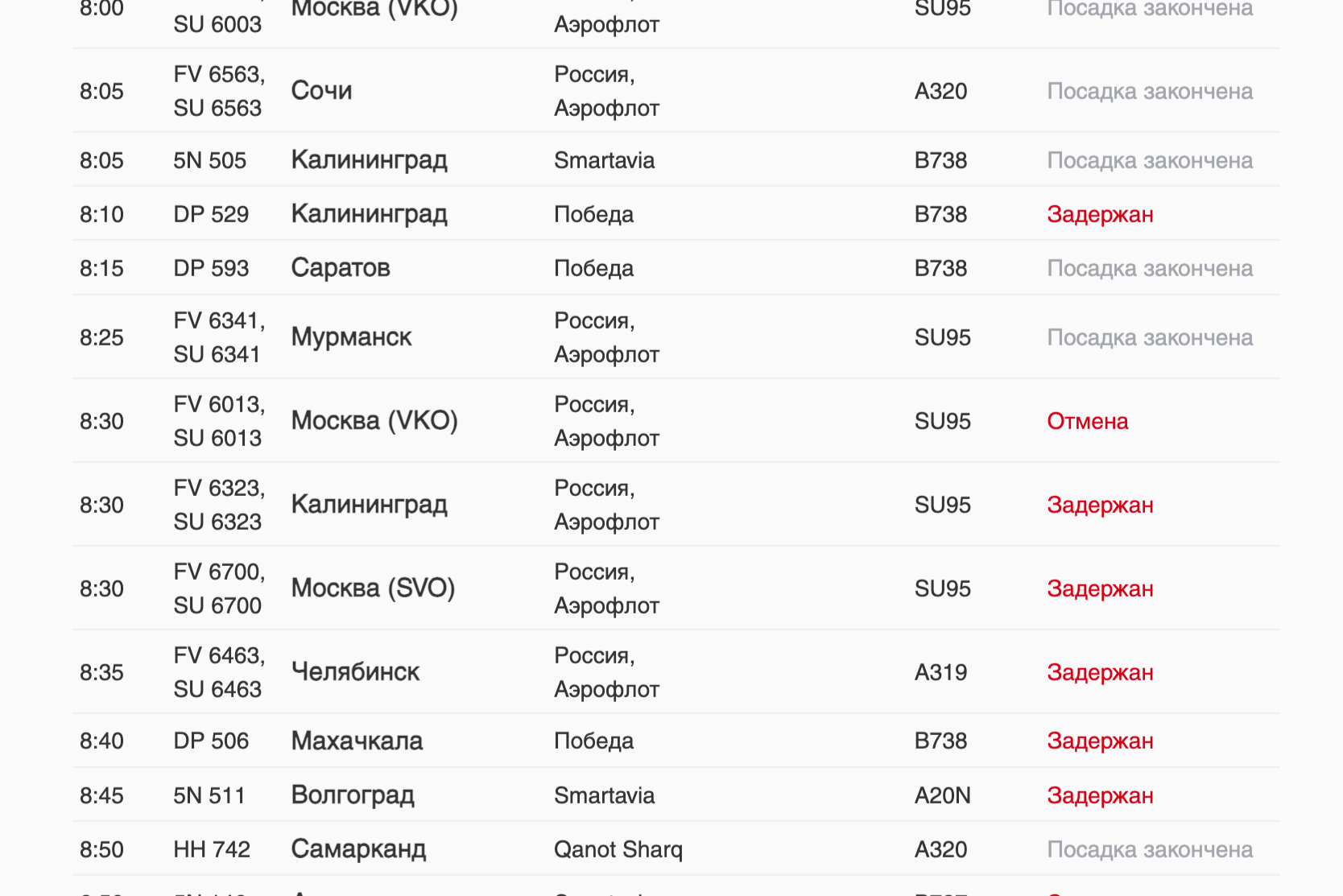Open the Челябинск flight row

pyautogui.click(x=355, y=672)
